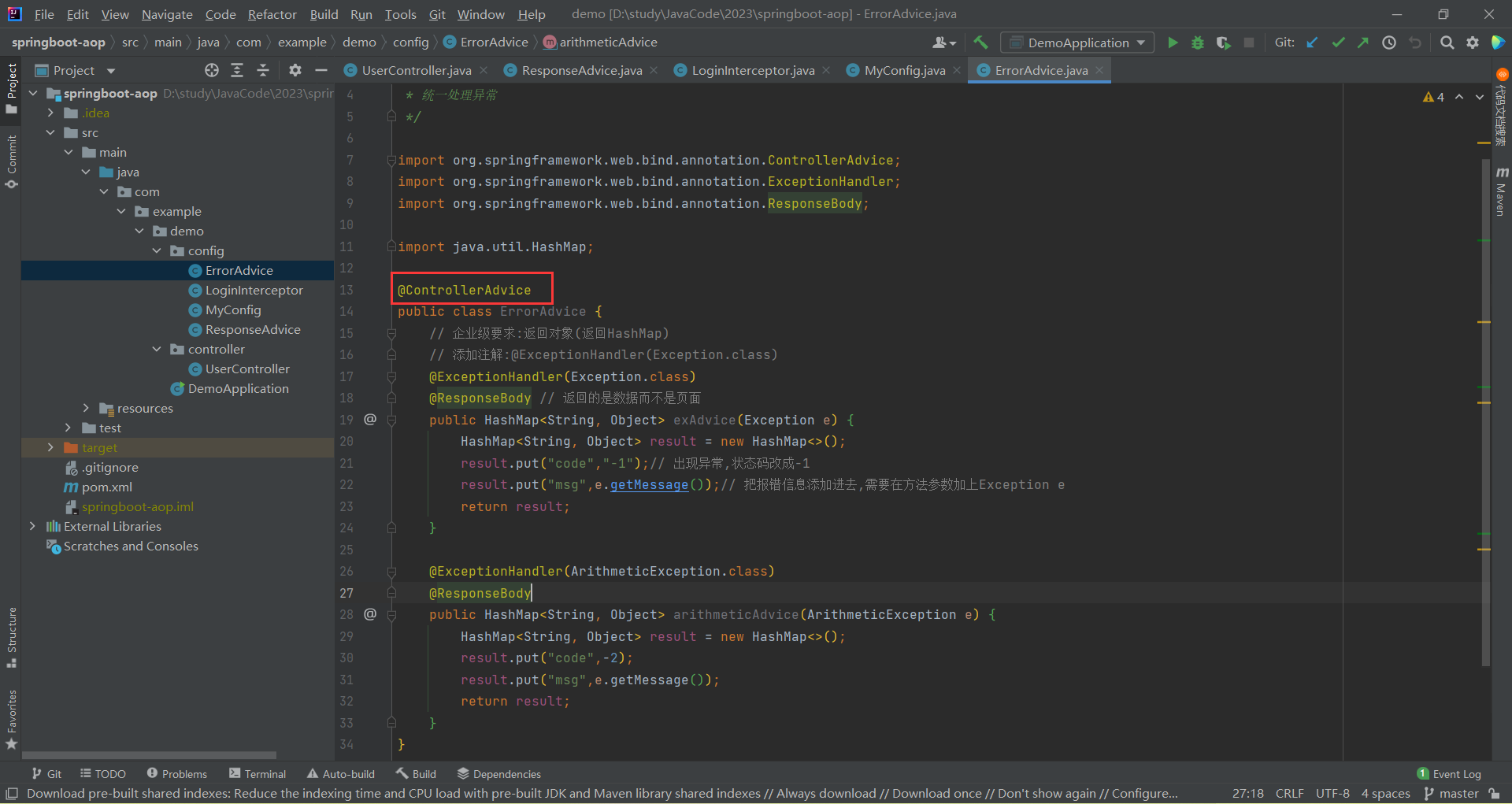Expand all icon in Project panel
Image resolution: width=1512 pixels, height=804 pixels.
[237, 70]
